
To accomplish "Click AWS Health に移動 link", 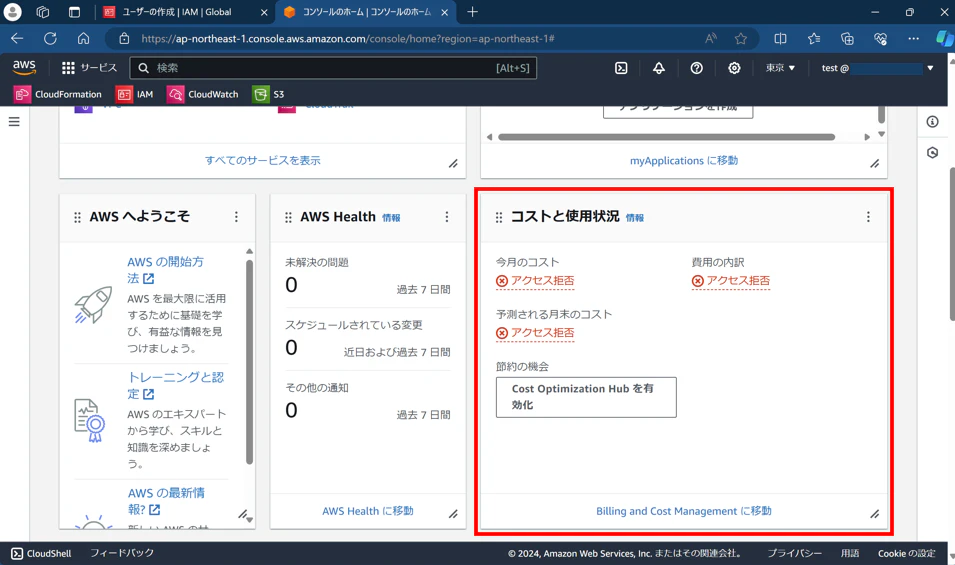I will [368, 511].
